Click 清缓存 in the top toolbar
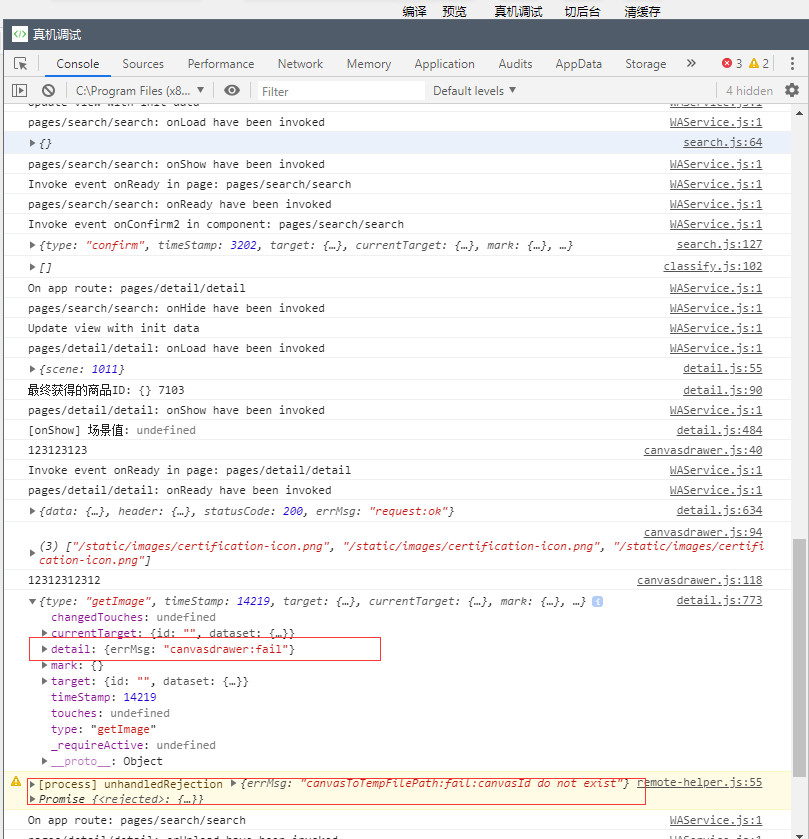Viewport: 809px width, 839px height. pyautogui.click(x=642, y=11)
